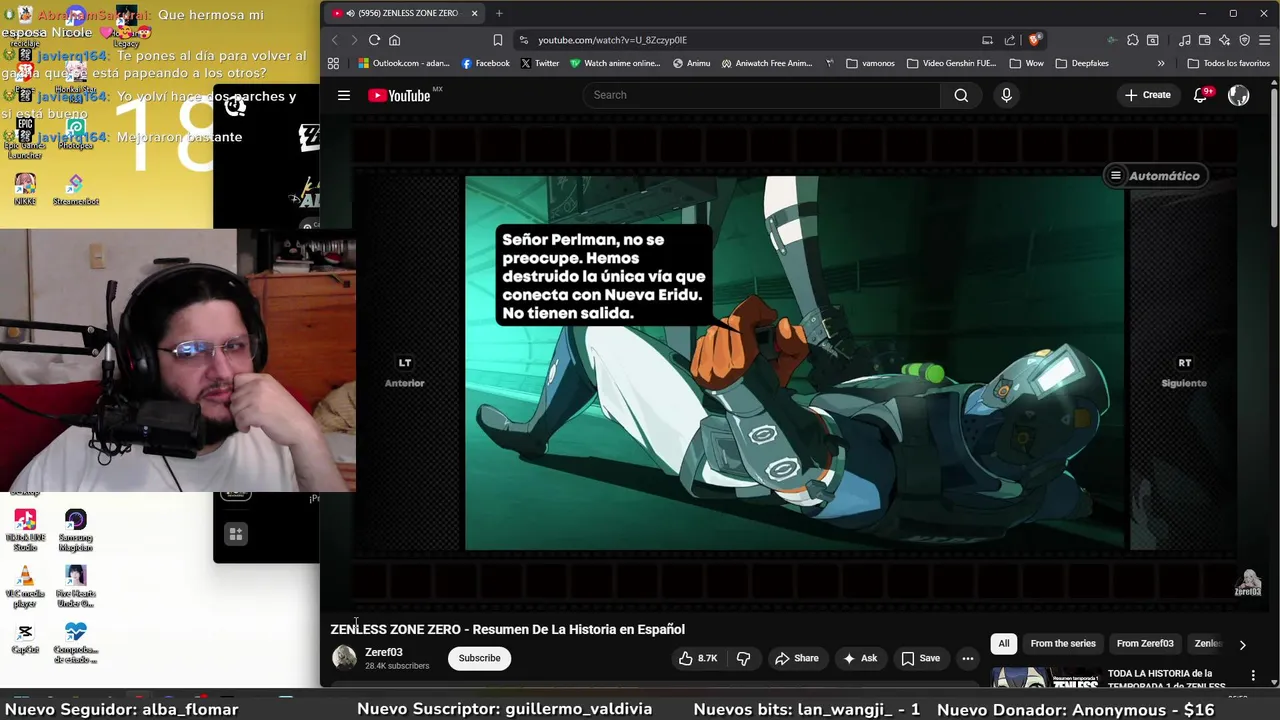1280x720 pixels.
Task: Open the music note icon in browser toolbar
Action: pos(1185,40)
